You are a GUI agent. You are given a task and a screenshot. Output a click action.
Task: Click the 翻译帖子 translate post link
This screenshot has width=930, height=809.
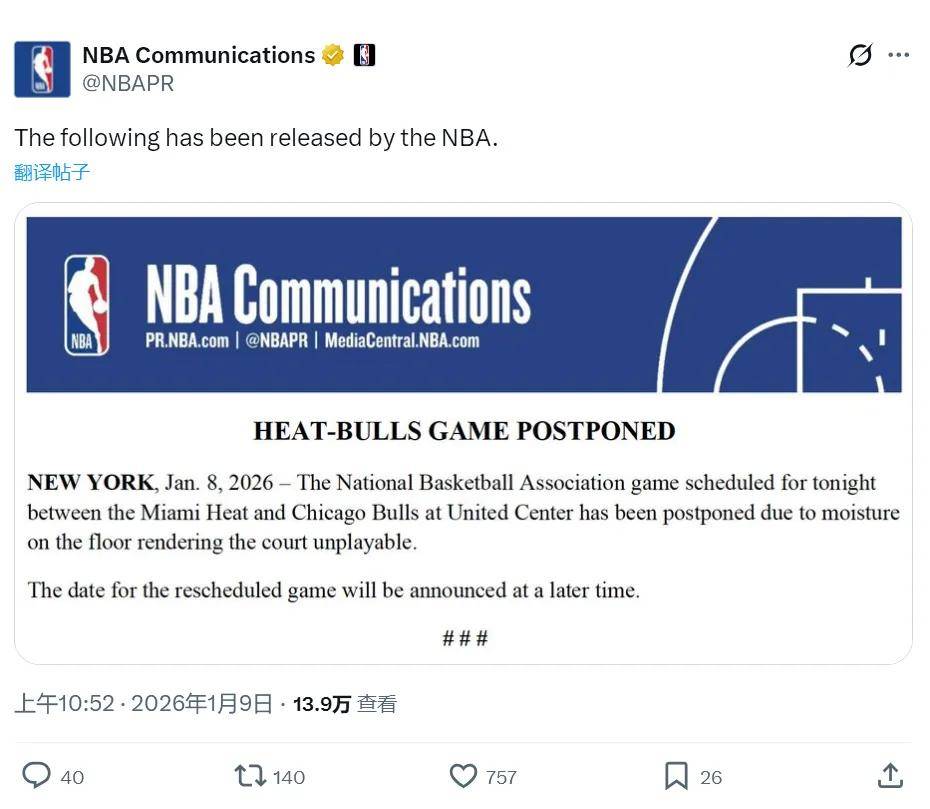click(x=52, y=172)
